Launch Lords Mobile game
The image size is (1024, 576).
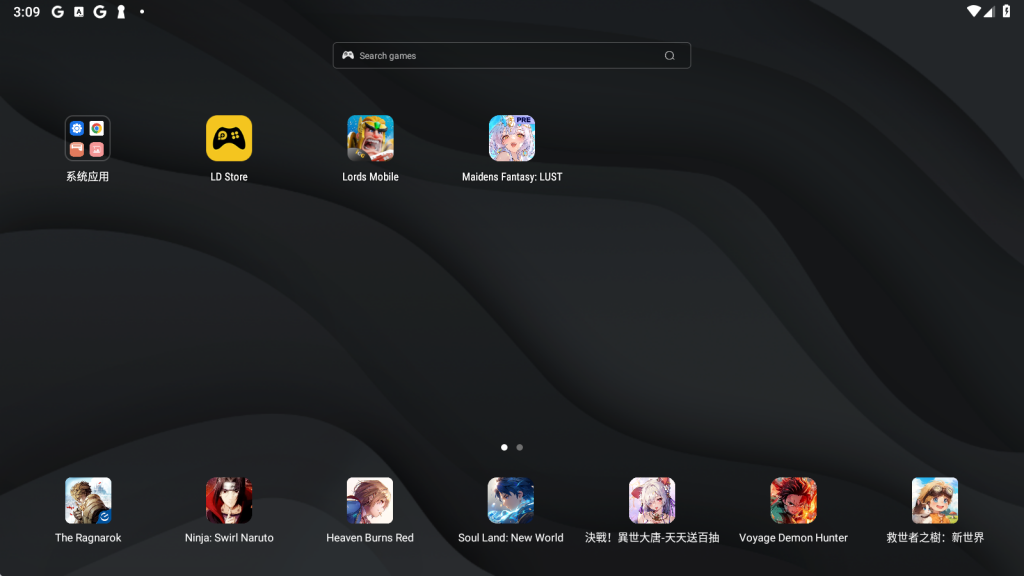[370, 138]
